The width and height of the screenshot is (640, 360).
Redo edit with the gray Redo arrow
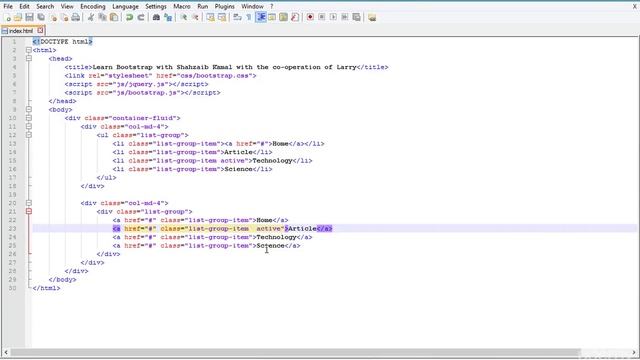coord(141,17)
